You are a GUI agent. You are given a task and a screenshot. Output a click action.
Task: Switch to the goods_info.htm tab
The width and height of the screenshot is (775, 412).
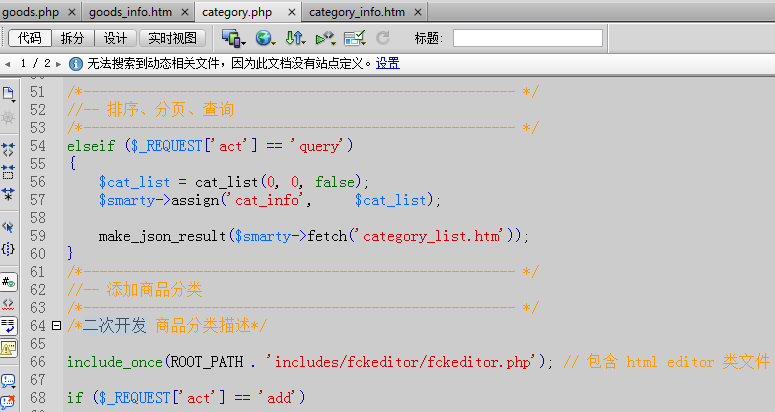pyautogui.click(x=130, y=12)
